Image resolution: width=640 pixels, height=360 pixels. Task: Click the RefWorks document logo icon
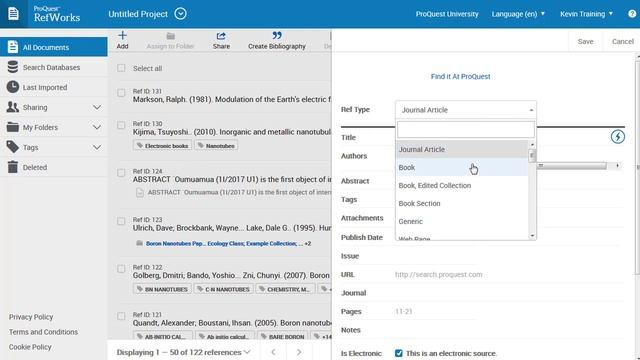(x=13, y=13)
